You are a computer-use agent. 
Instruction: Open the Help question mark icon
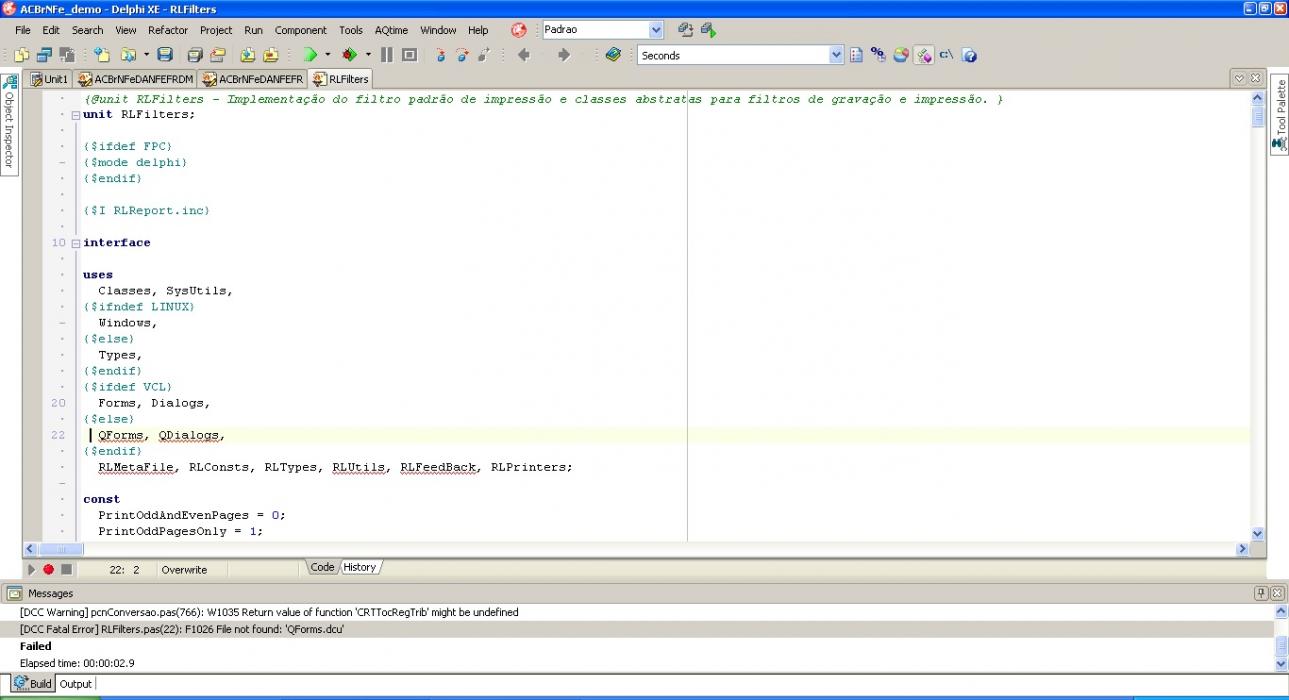[x=969, y=55]
